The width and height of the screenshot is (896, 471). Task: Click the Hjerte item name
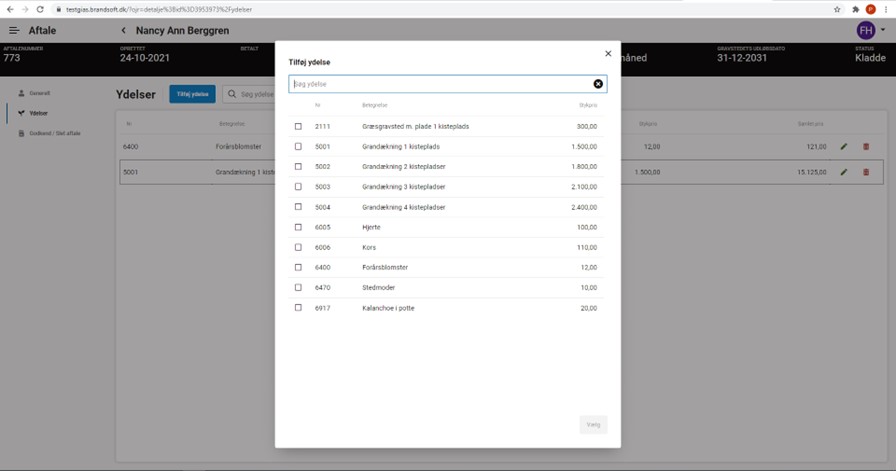(x=371, y=227)
